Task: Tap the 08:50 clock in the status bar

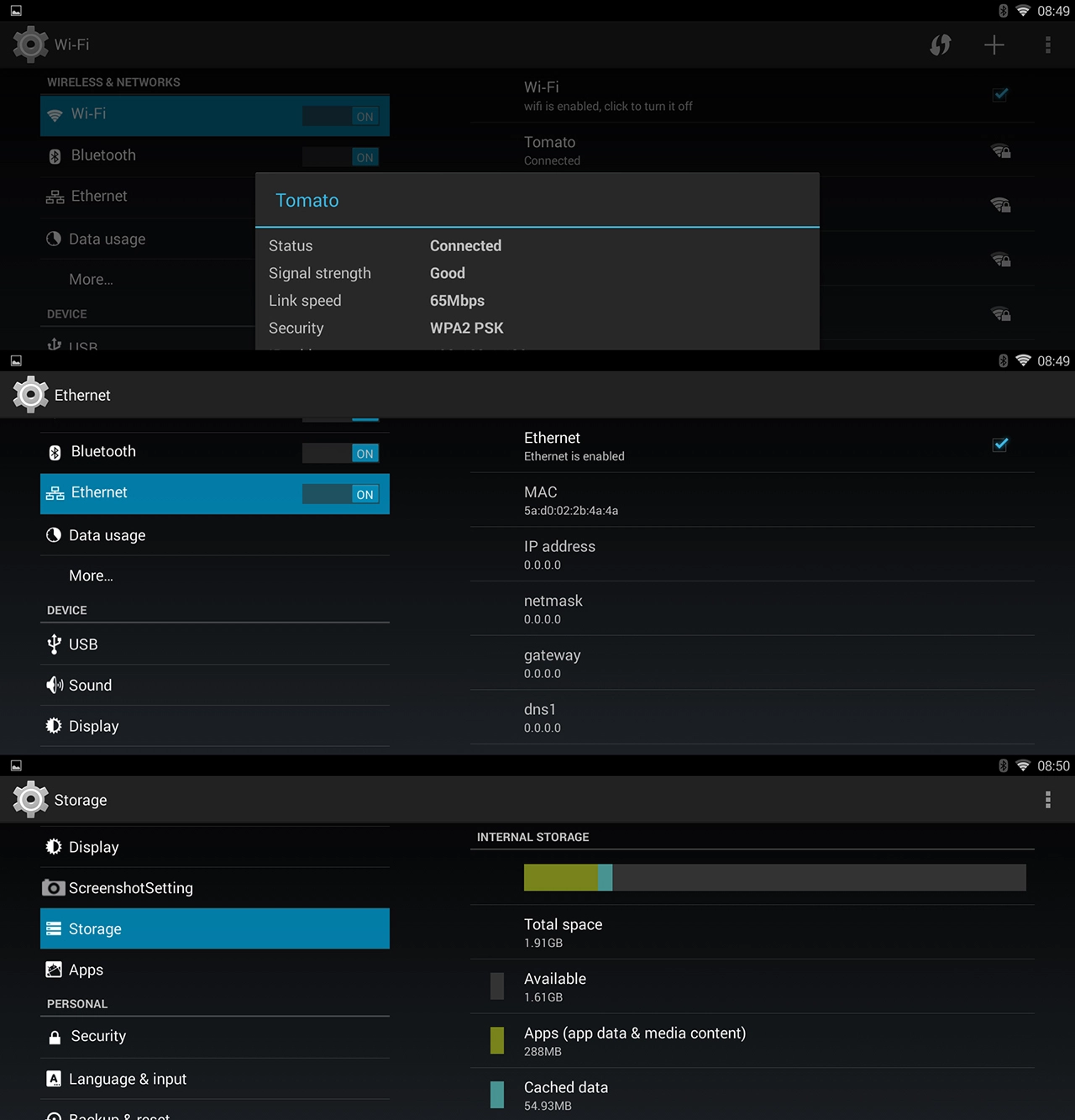Action: tap(1053, 765)
